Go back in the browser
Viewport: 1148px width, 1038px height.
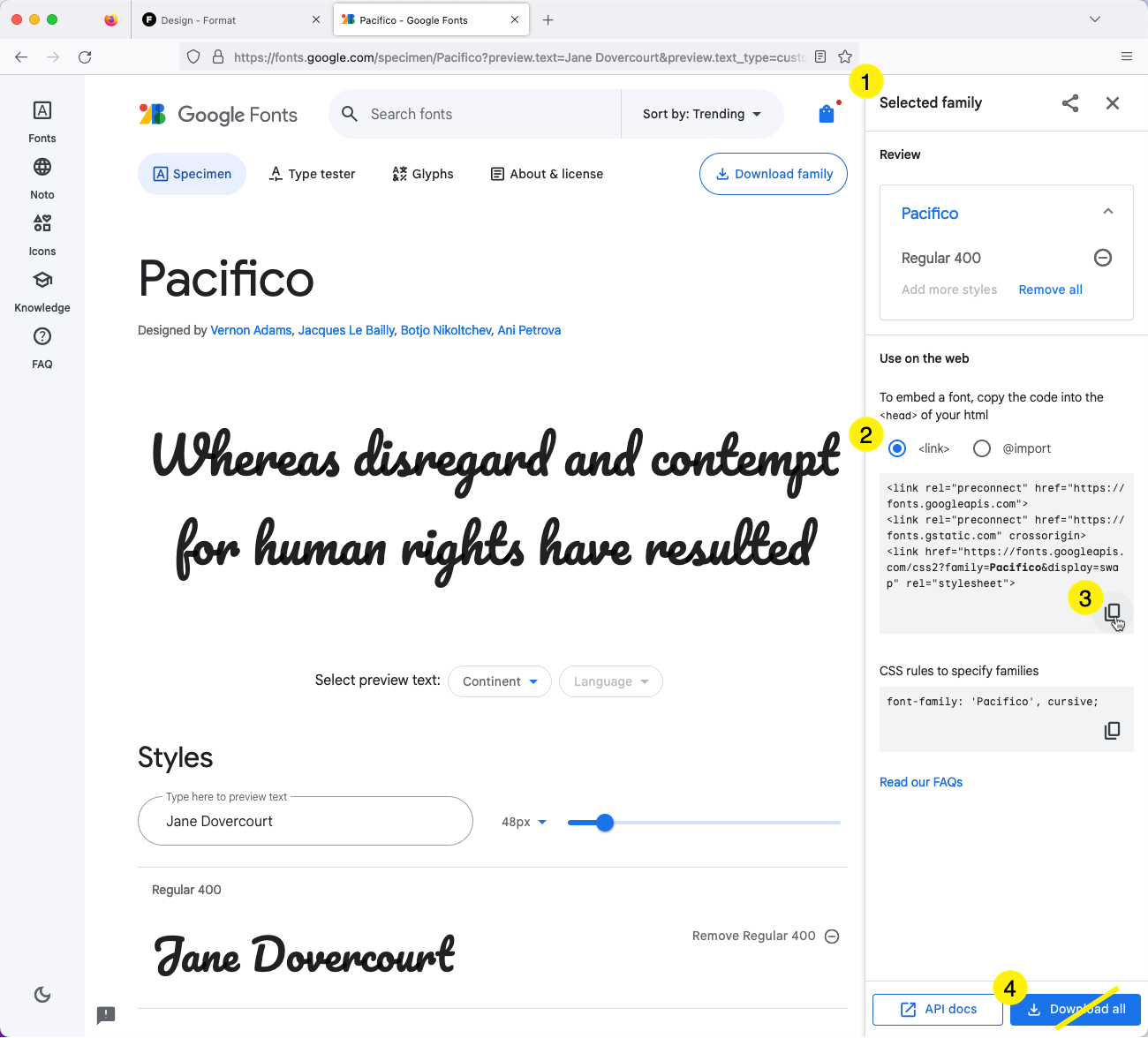[x=21, y=56]
